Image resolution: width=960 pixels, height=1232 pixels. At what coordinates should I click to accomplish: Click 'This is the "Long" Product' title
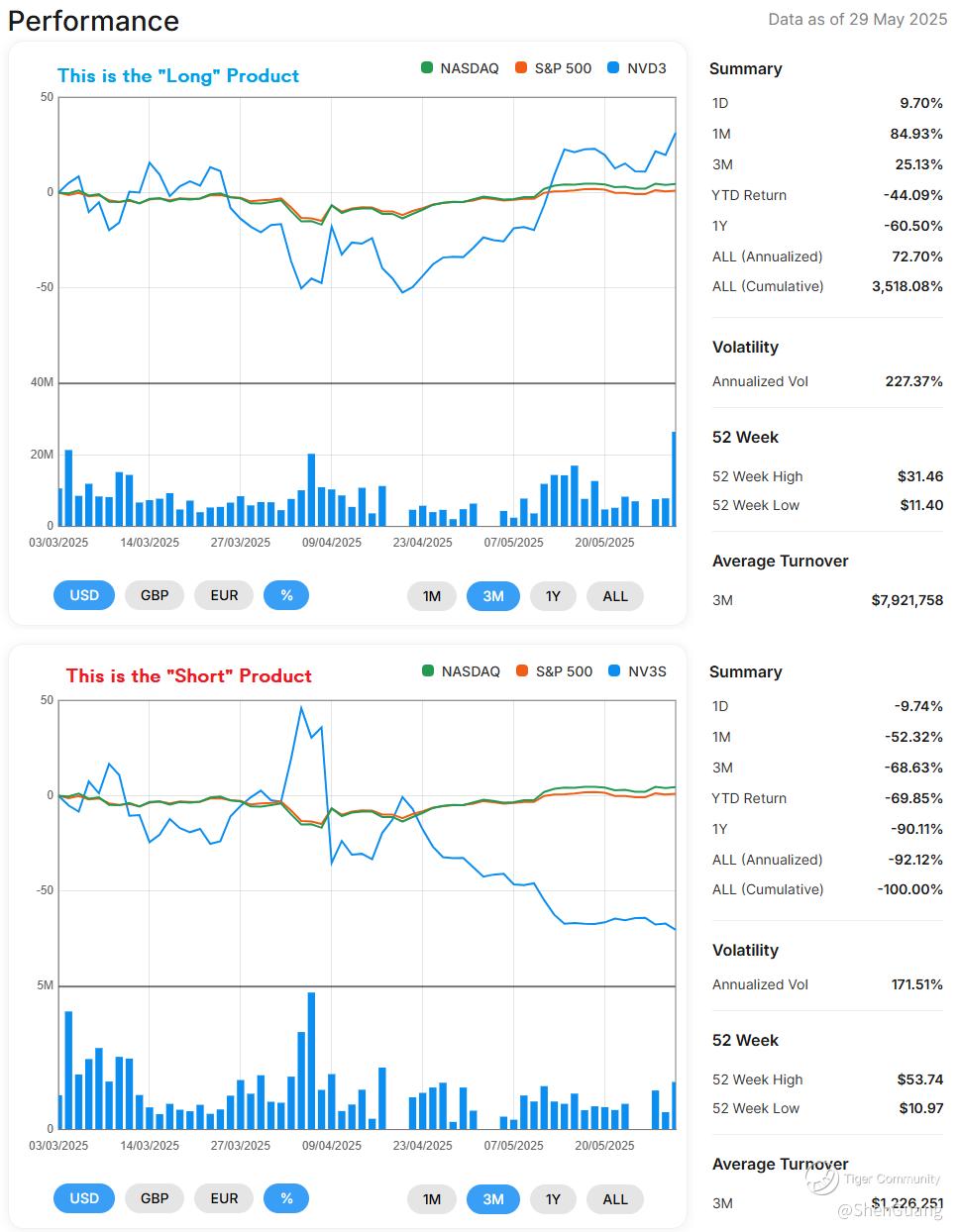[178, 75]
